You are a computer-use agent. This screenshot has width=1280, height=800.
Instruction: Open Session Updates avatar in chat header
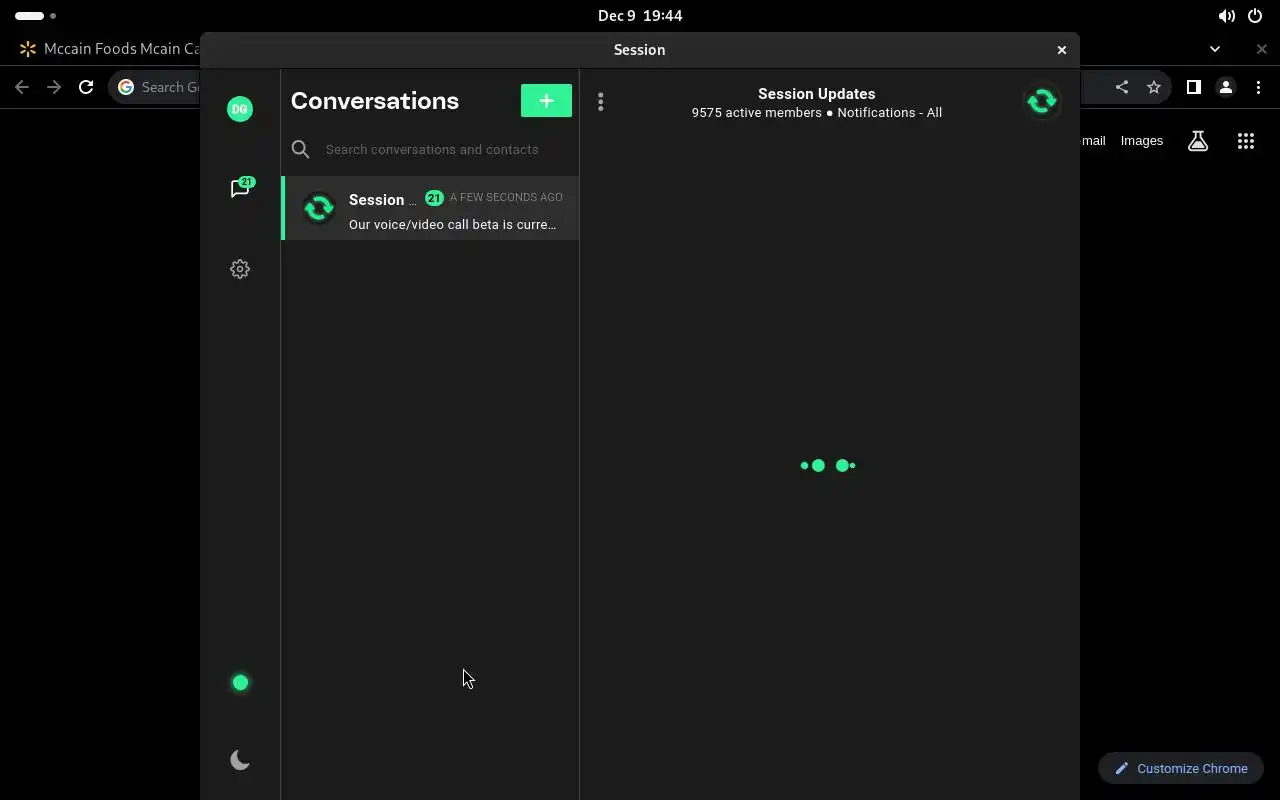pyautogui.click(x=1042, y=101)
